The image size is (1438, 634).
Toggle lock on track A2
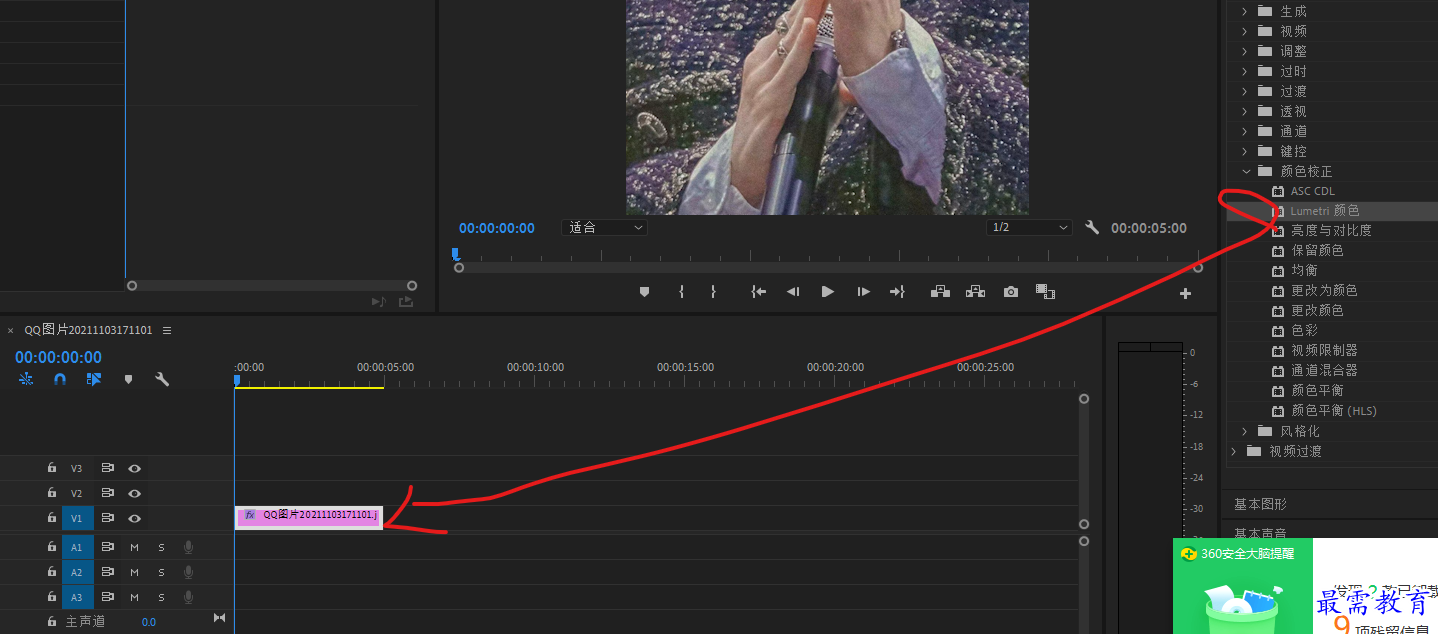tap(51, 572)
